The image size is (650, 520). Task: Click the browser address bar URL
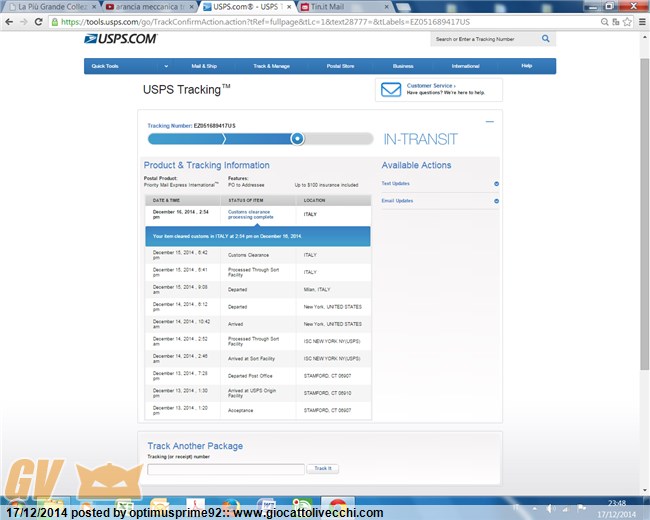pyautogui.click(x=265, y=22)
